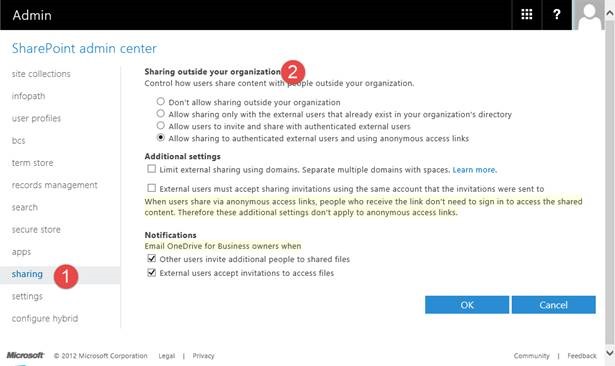The image size is (615, 366).
Task: Select sharing with anonymous access links option
Action: pyautogui.click(x=160, y=138)
